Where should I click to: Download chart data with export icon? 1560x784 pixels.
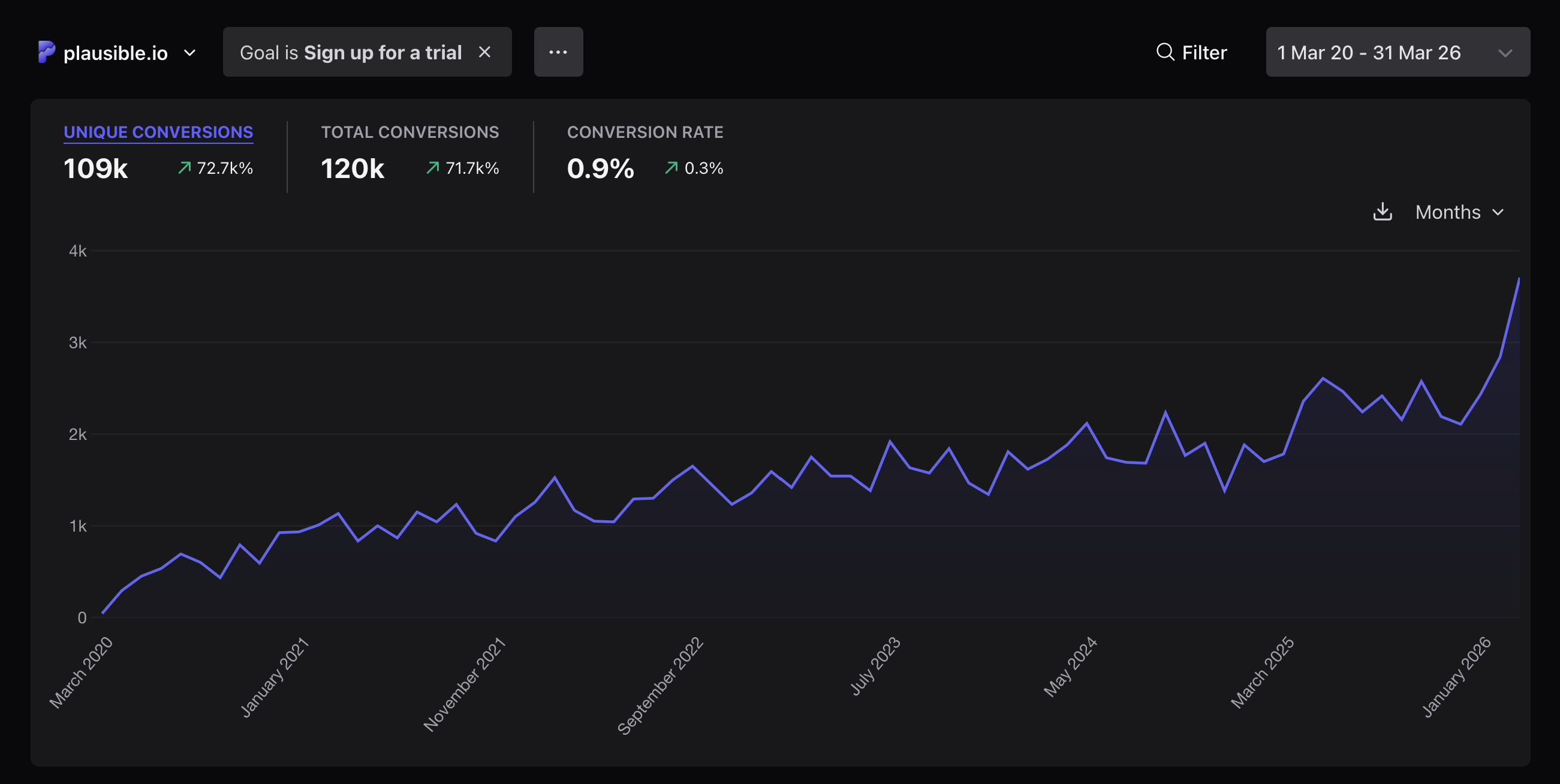pyautogui.click(x=1382, y=212)
